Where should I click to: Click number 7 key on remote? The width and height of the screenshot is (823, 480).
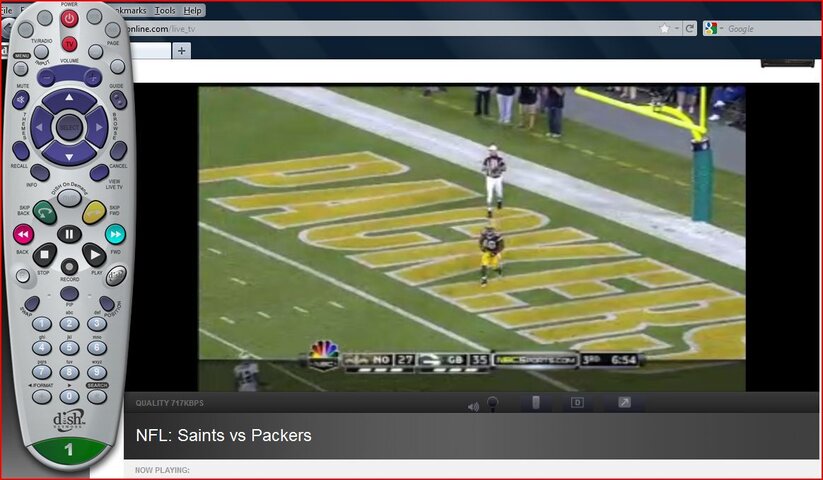[42, 372]
